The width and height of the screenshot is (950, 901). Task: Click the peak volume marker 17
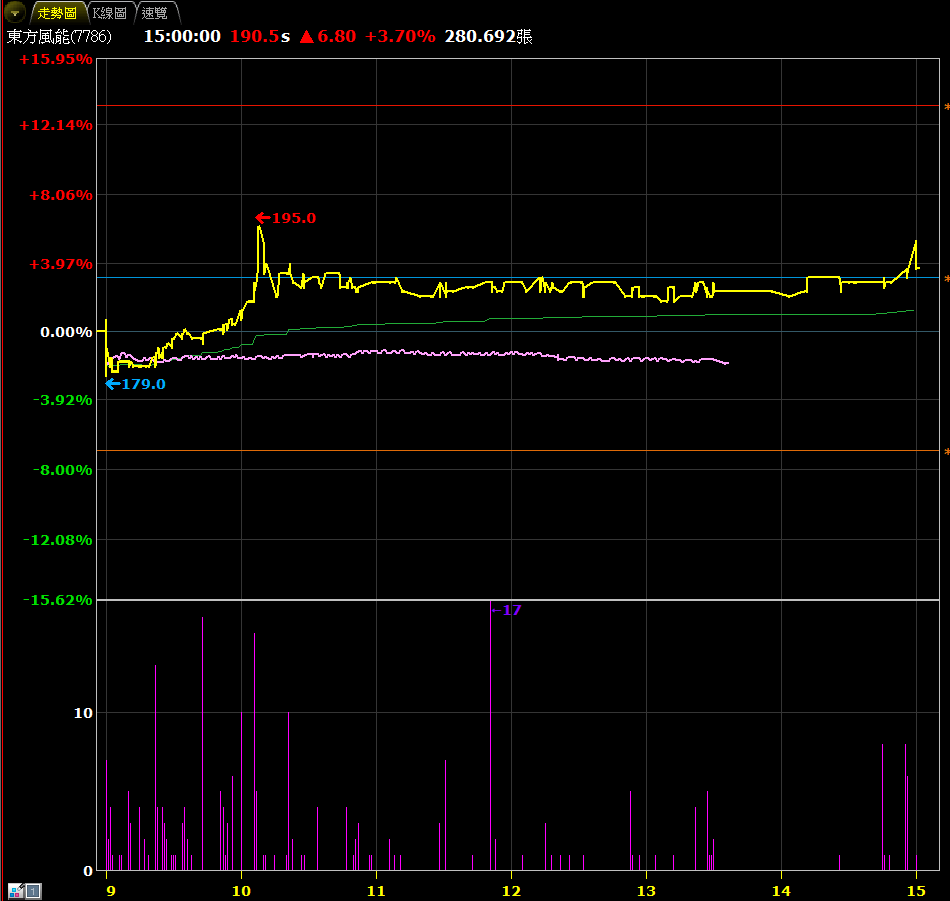tap(507, 610)
